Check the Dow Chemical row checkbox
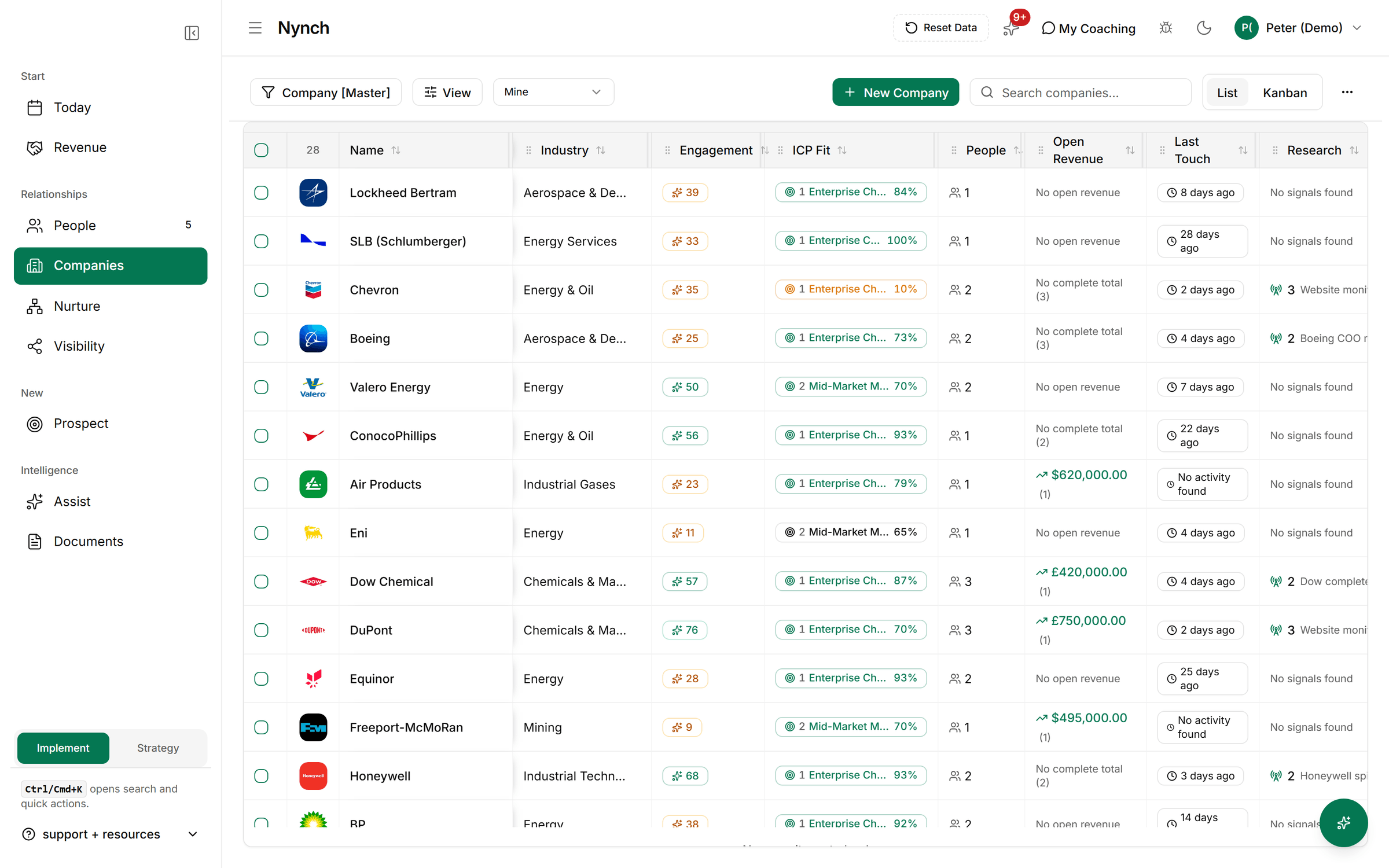 tap(262, 582)
